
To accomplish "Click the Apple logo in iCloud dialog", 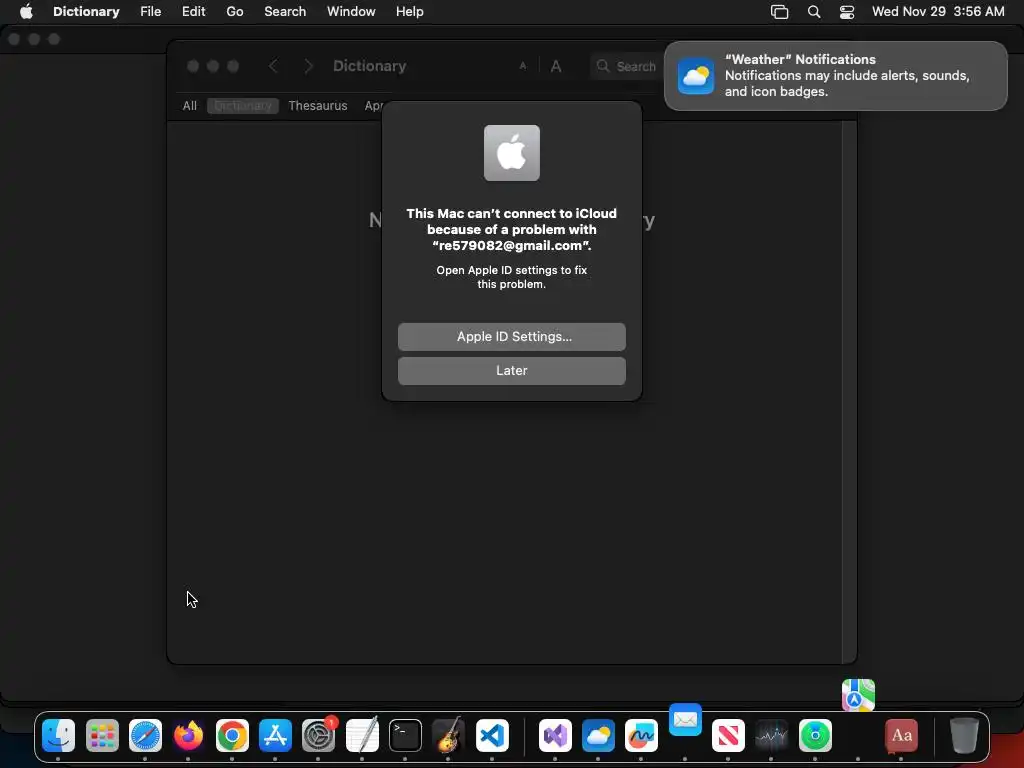I will pyautogui.click(x=511, y=153).
